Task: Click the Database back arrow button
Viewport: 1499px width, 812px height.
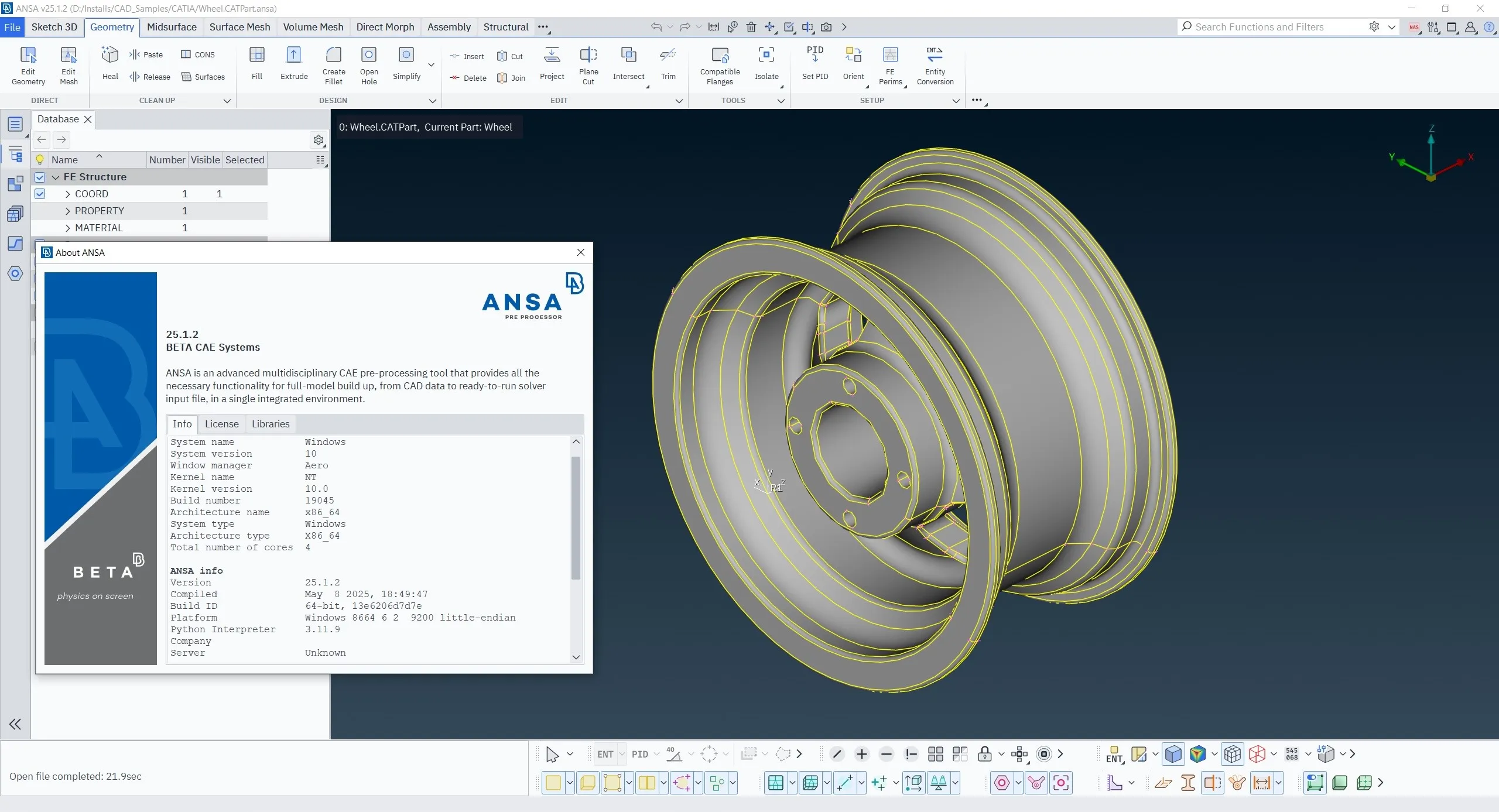Action: point(42,140)
